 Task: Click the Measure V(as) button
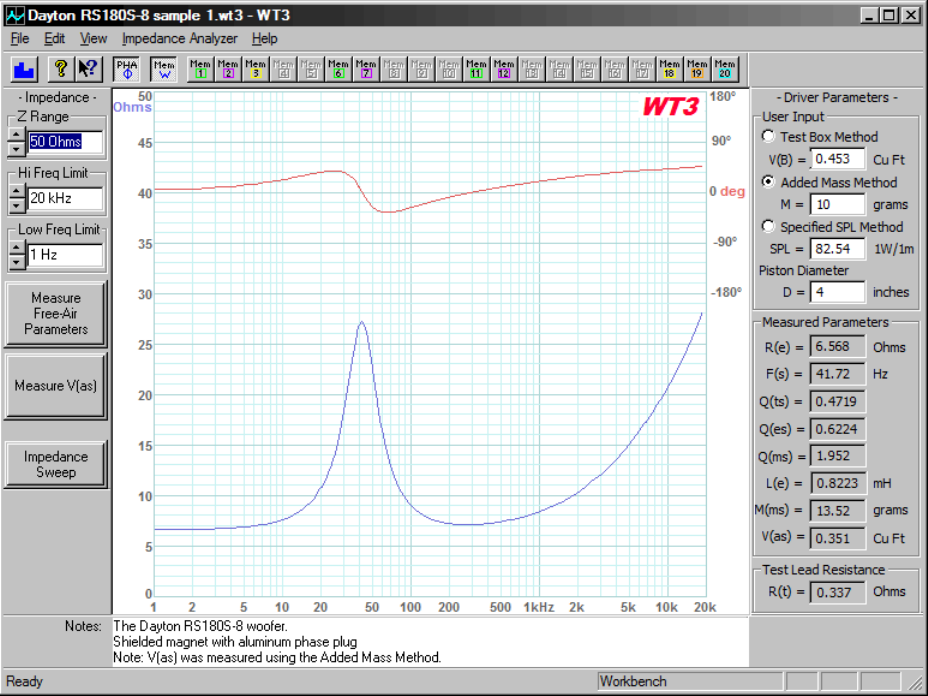point(56,386)
